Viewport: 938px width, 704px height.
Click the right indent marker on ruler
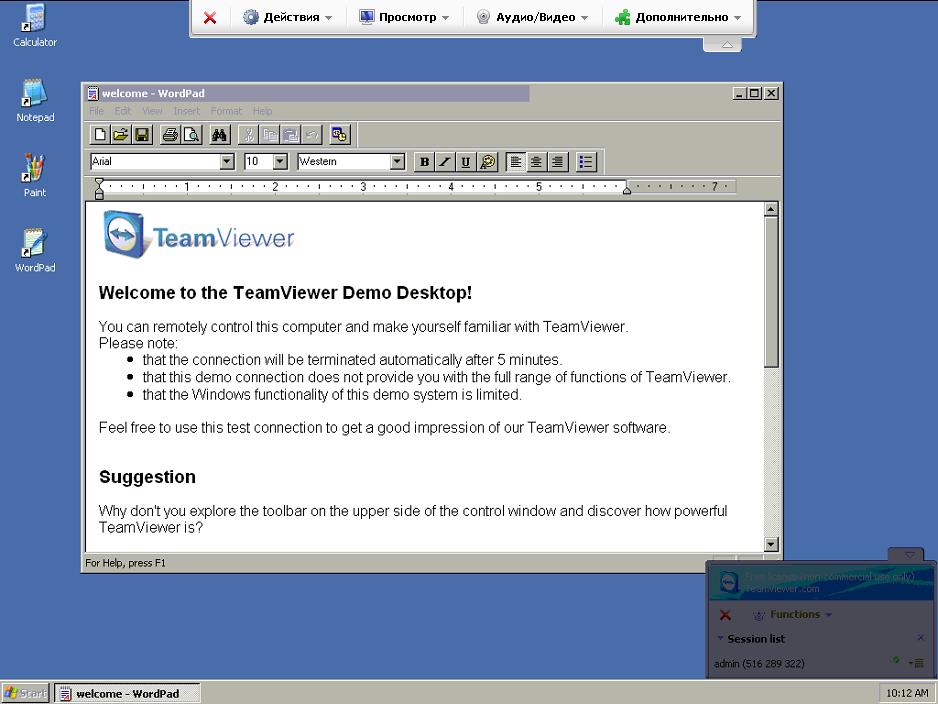tap(626, 190)
